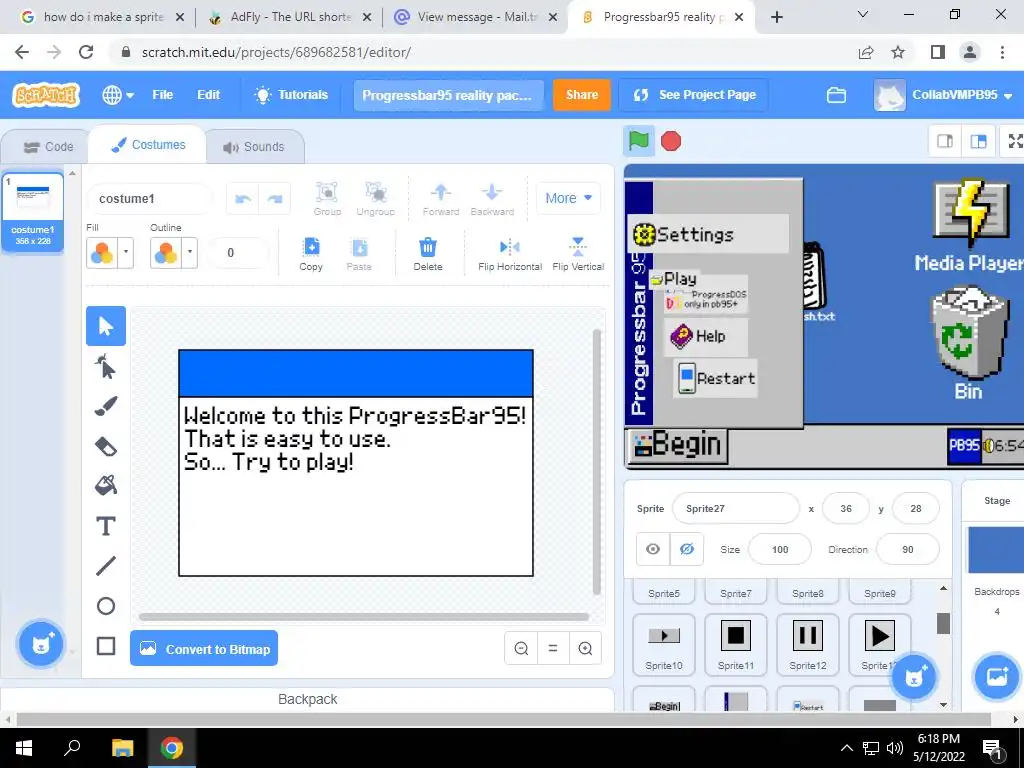Open Chrome tab search chevron
The image size is (1024, 768).
(863, 14)
